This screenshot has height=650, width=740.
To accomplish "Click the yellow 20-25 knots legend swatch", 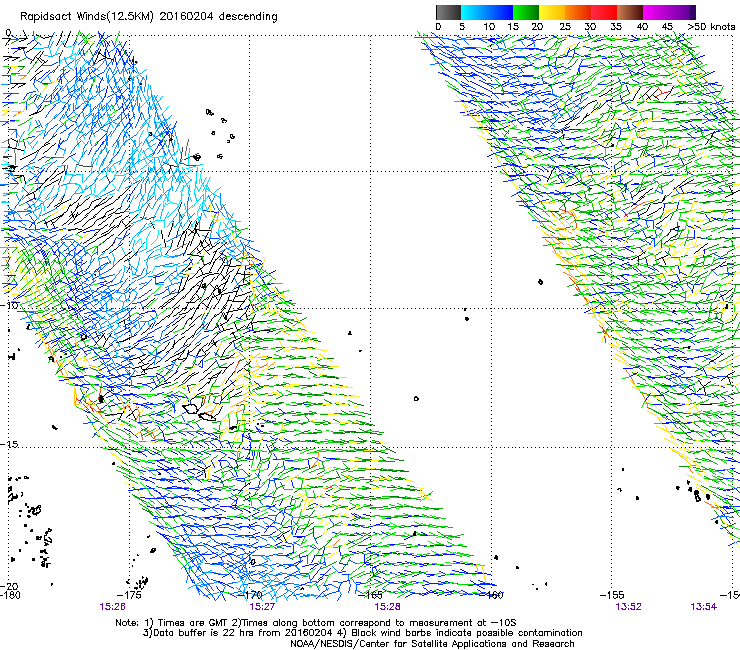I will tap(552, 12).
